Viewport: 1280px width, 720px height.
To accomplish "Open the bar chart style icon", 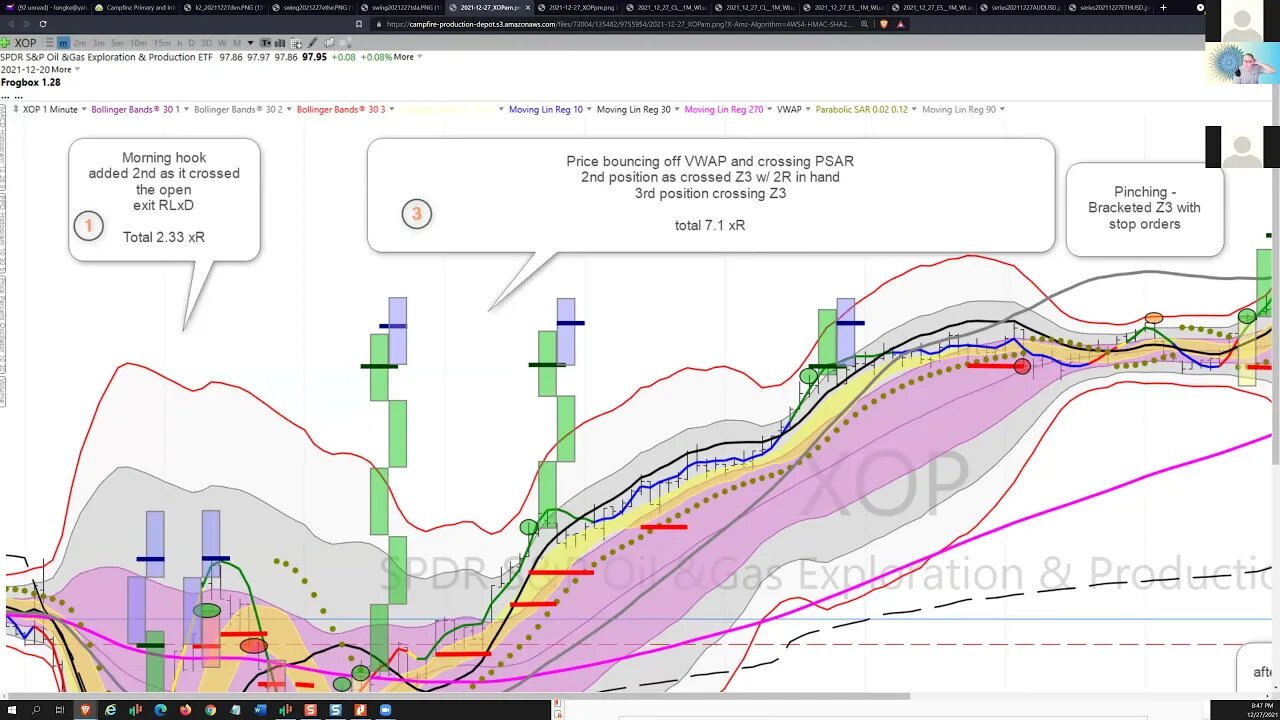I will coord(280,43).
